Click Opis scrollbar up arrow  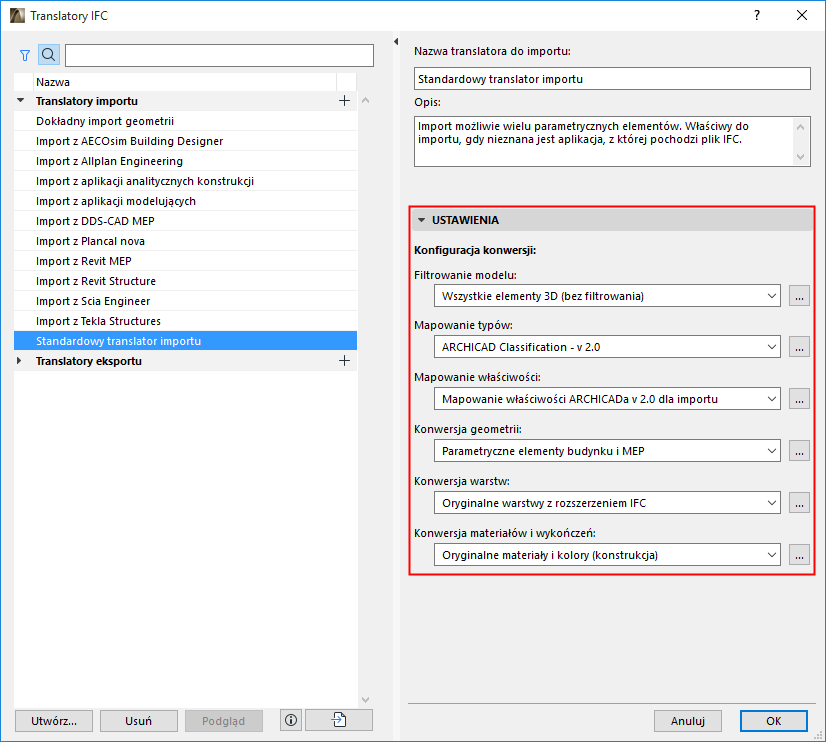(800, 127)
